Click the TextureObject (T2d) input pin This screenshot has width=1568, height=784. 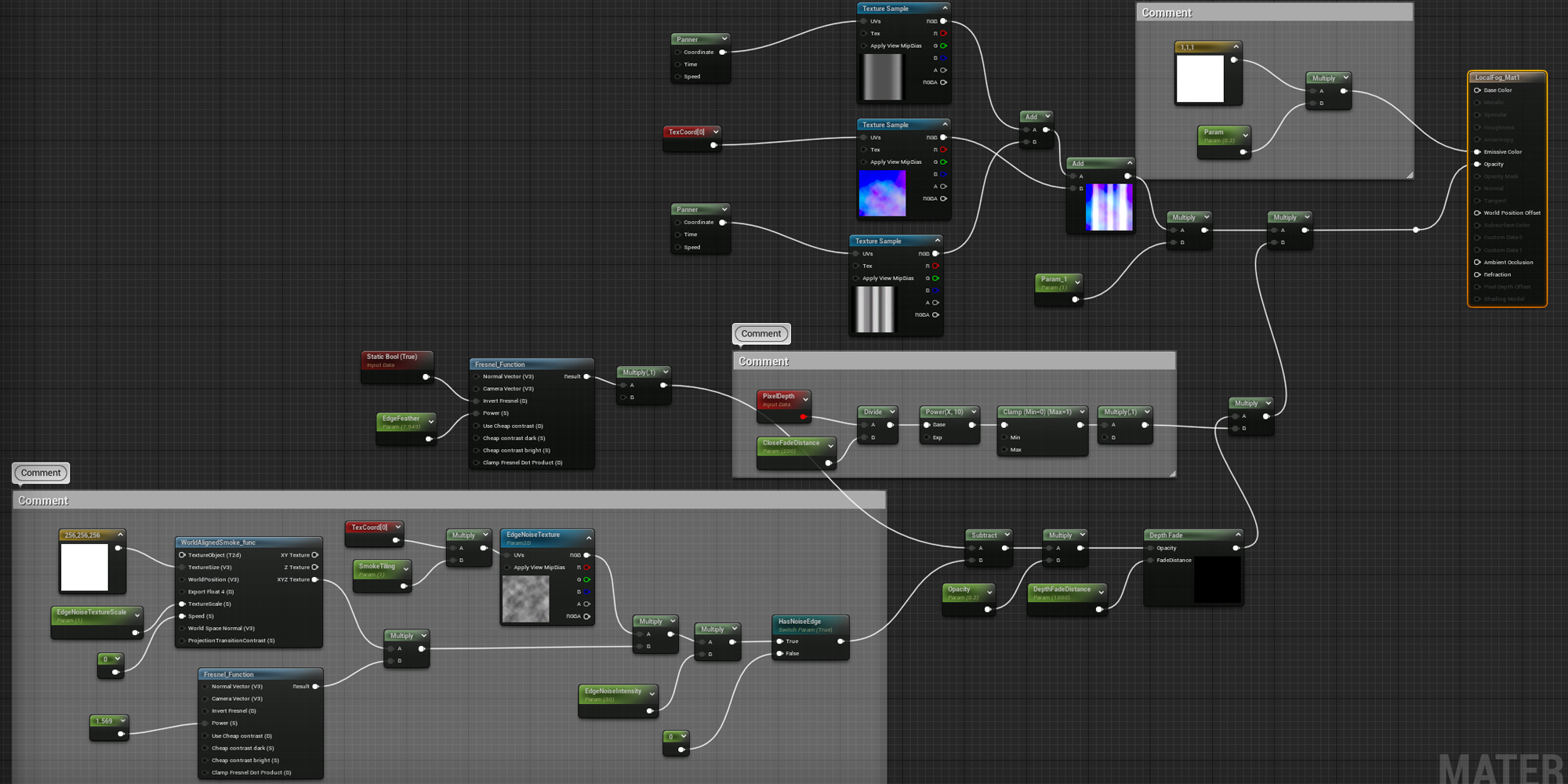click(182, 555)
